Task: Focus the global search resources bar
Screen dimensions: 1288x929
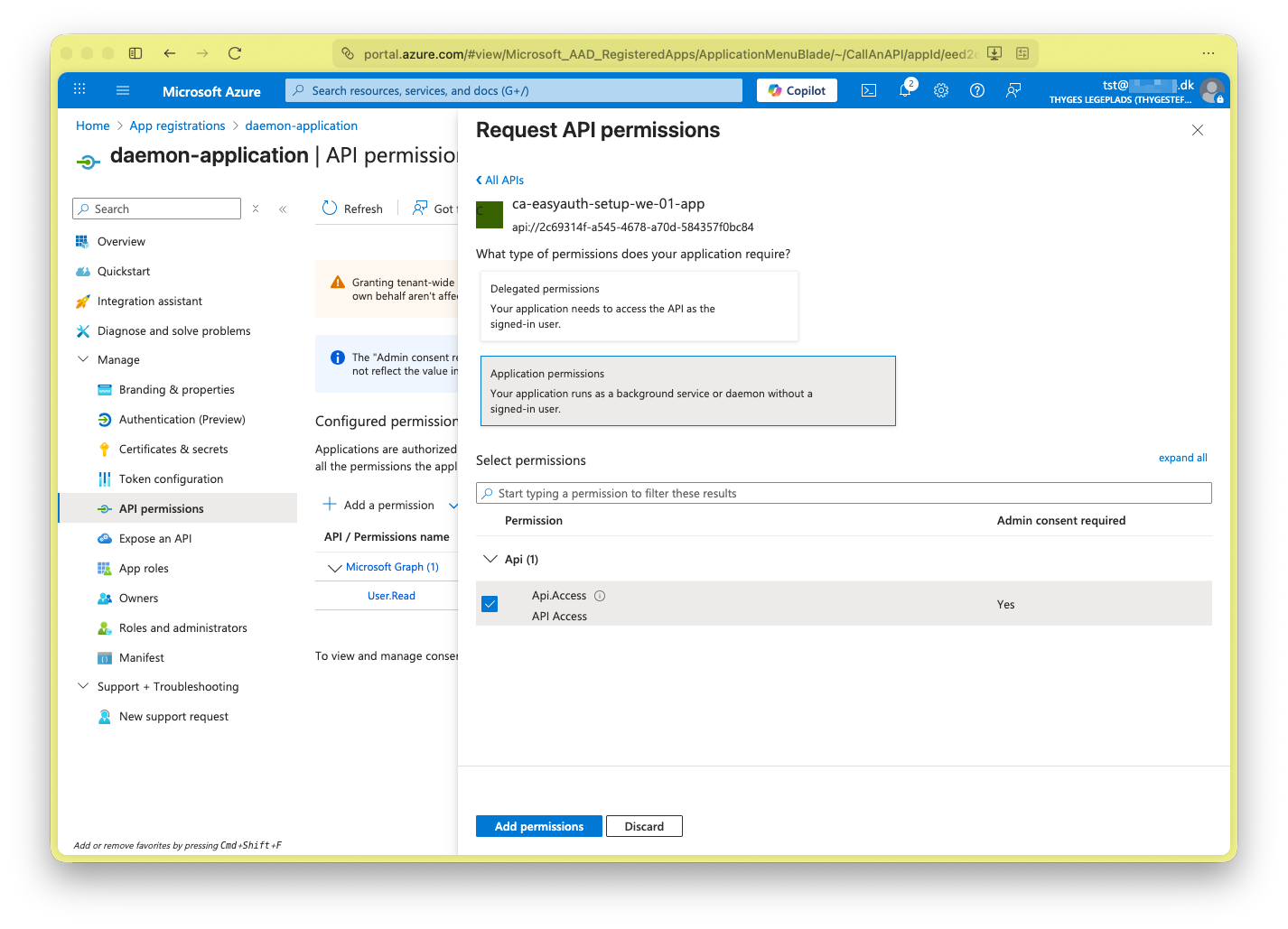Action: tap(514, 90)
